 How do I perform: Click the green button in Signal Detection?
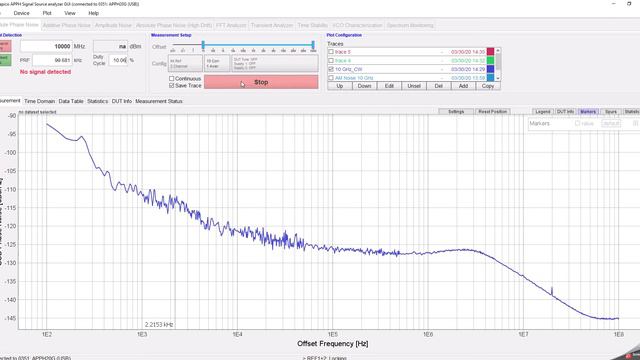point(4,60)
